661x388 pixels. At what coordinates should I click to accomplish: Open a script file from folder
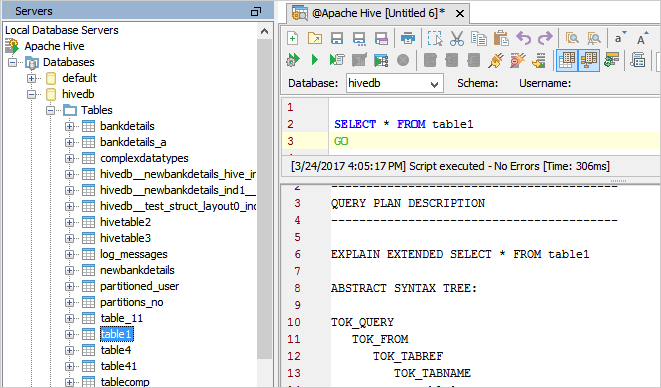pyautogui.click(x=315, y=38)
